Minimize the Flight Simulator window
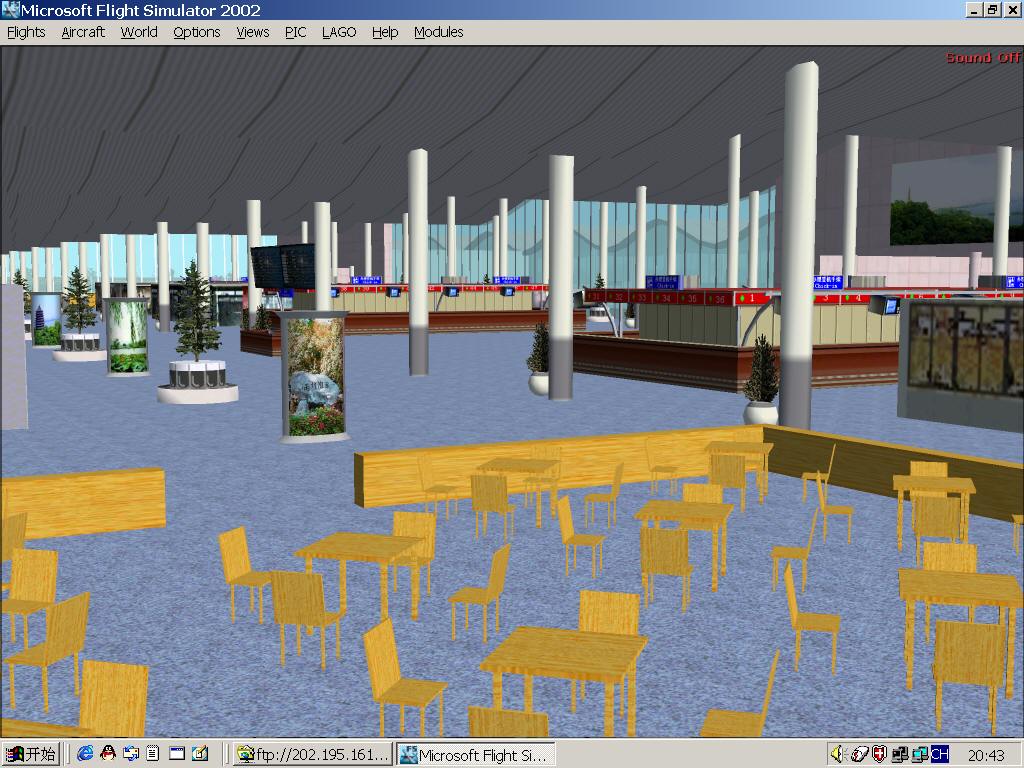The image size is (1024, 768). tap(974, 10)
